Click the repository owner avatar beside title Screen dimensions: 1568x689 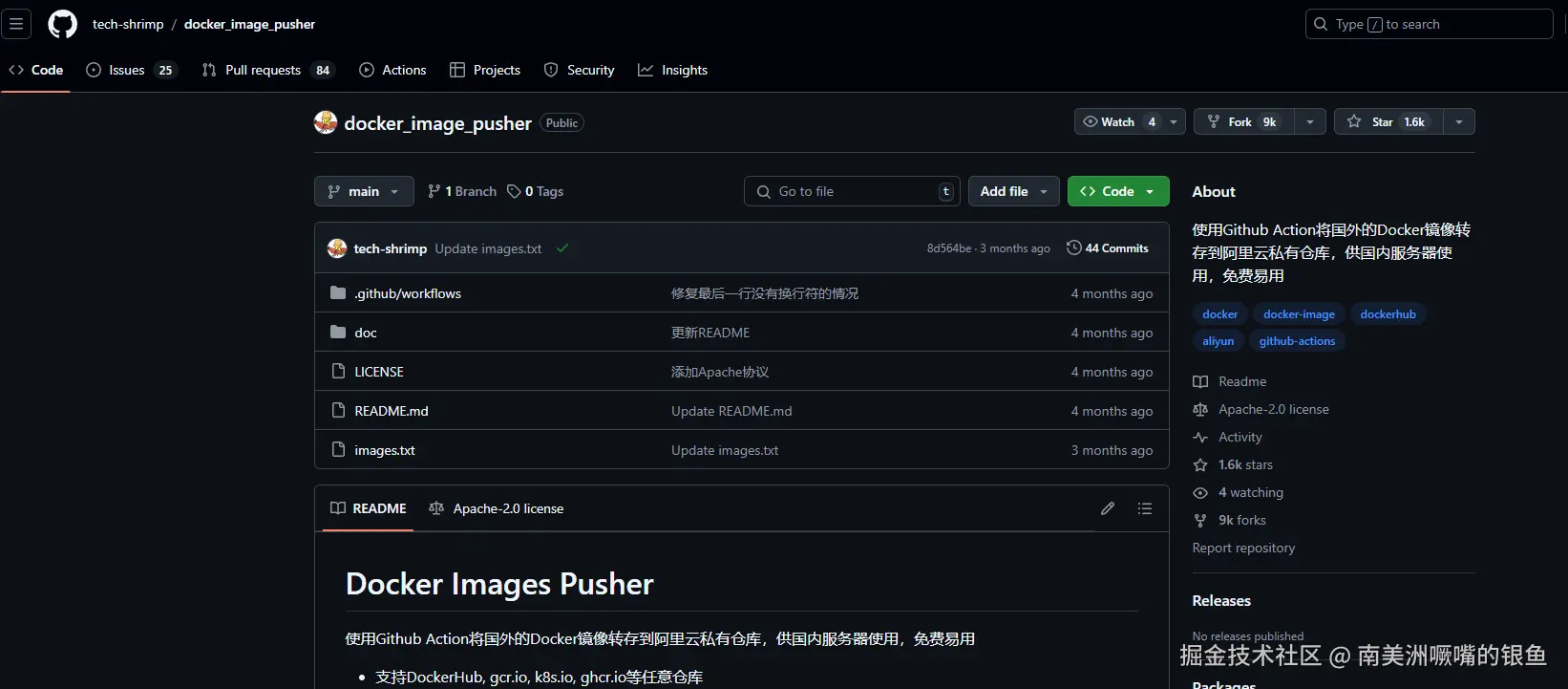326,122
